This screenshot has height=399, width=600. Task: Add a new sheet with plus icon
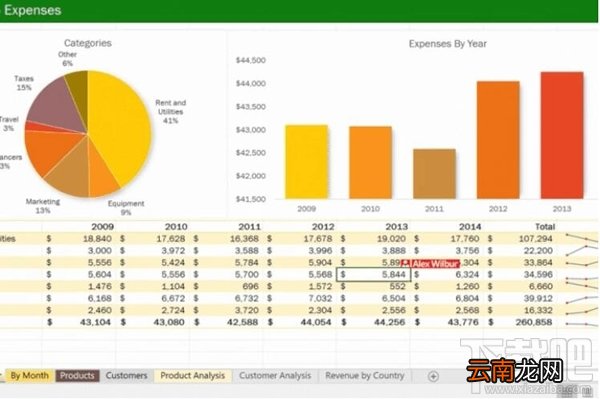pyautogui.click(x=433, y=376)
